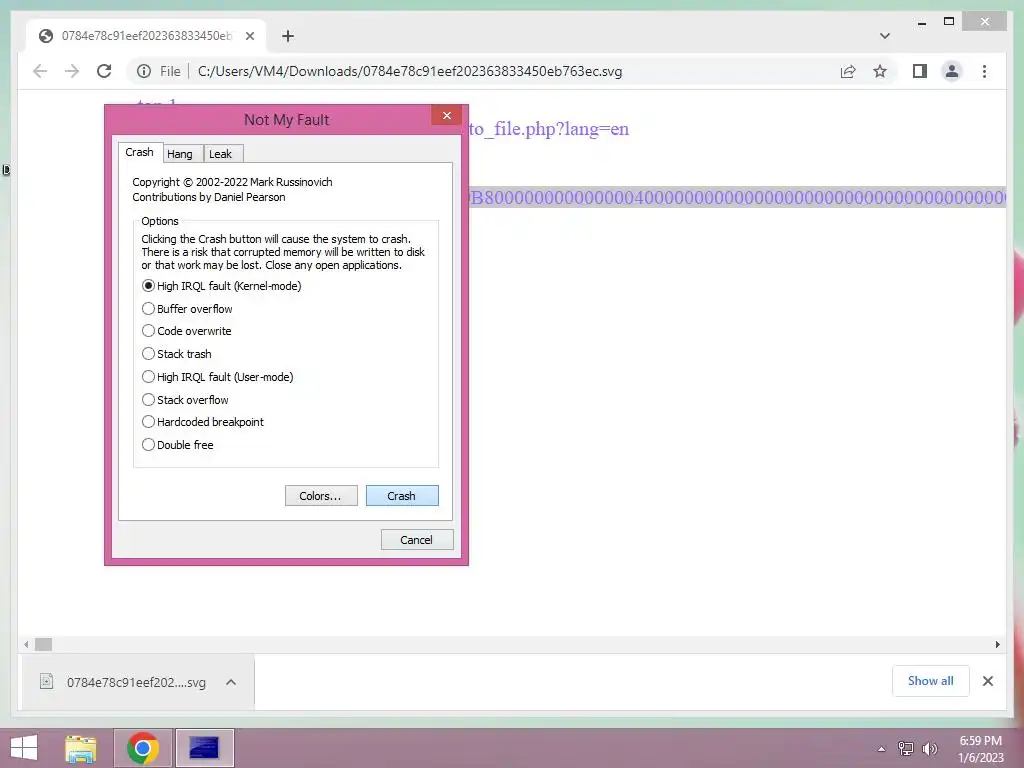Click the Crash button
The width and height of the screenshot is (1024, 768).
402,496
